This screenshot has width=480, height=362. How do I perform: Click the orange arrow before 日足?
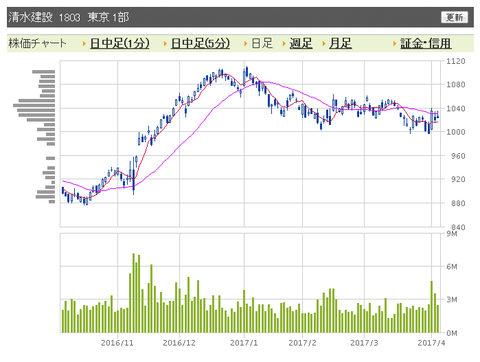click(246, 44)
